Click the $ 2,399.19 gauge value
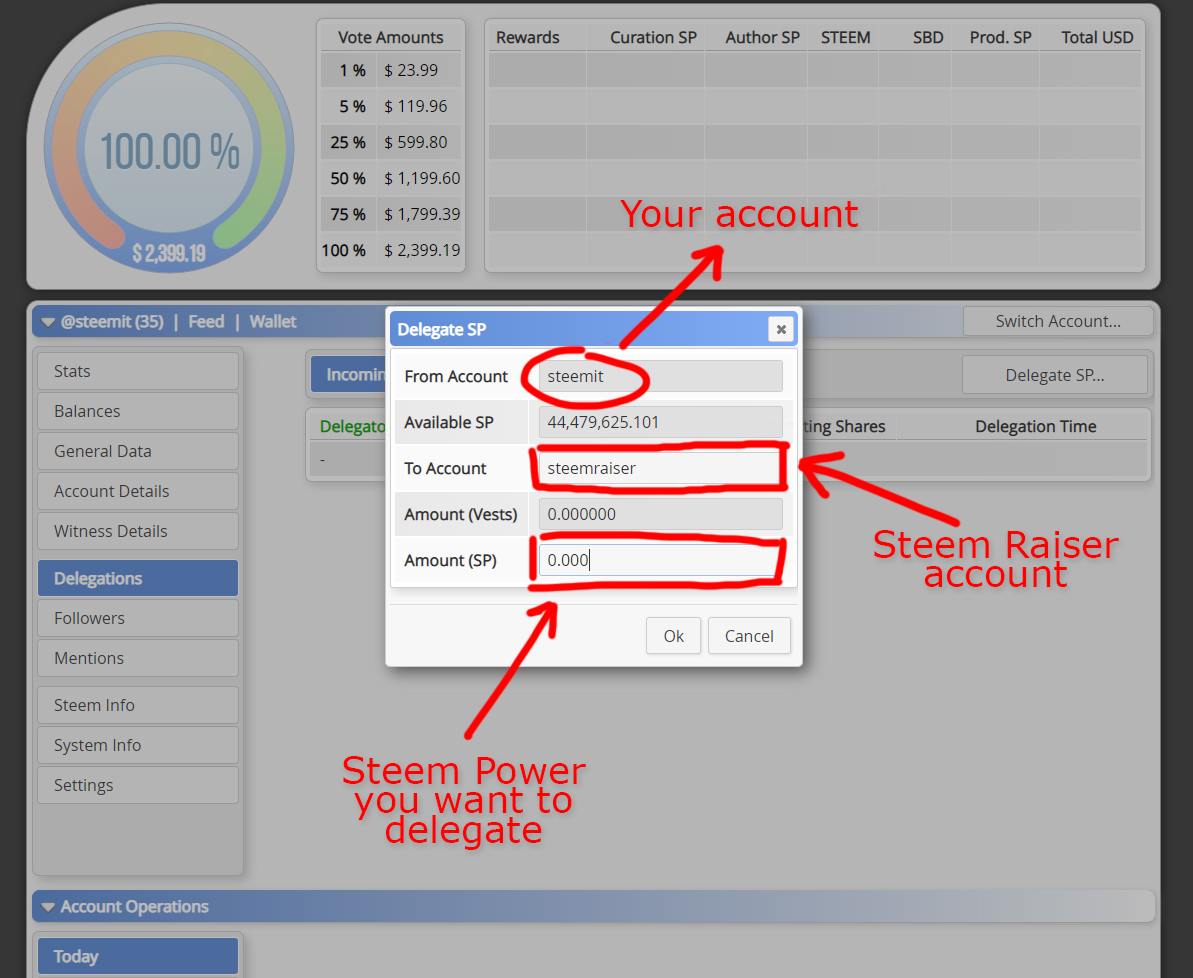This screenshot has height=978, width=1193. 169,253
